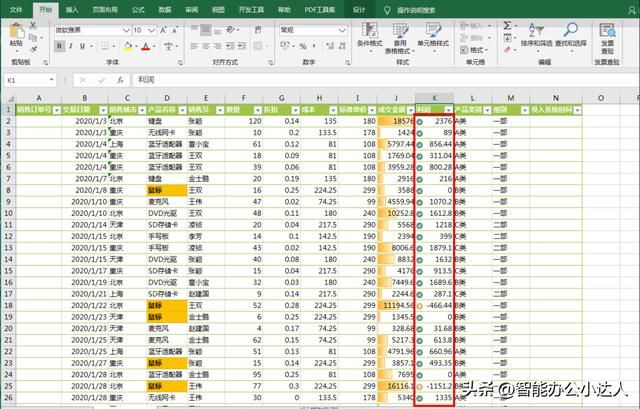Open filter dropdown for column B date header
Image resolution: width=640 pixels, height=409 pixels.
(x=103, y=110)
